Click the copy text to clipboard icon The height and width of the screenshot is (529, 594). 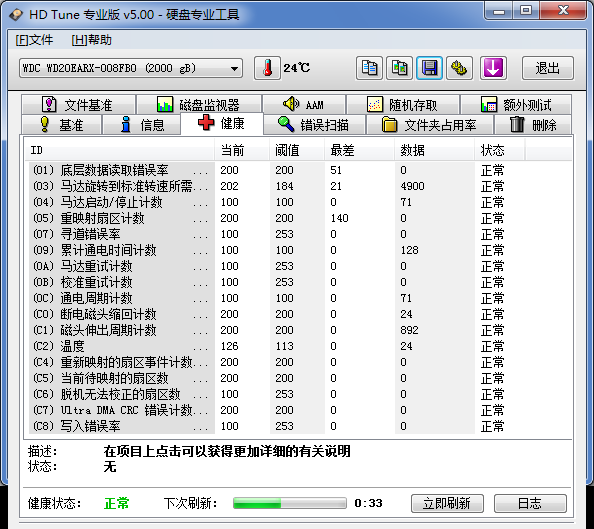pyautogui.click(x=369, y=68)
